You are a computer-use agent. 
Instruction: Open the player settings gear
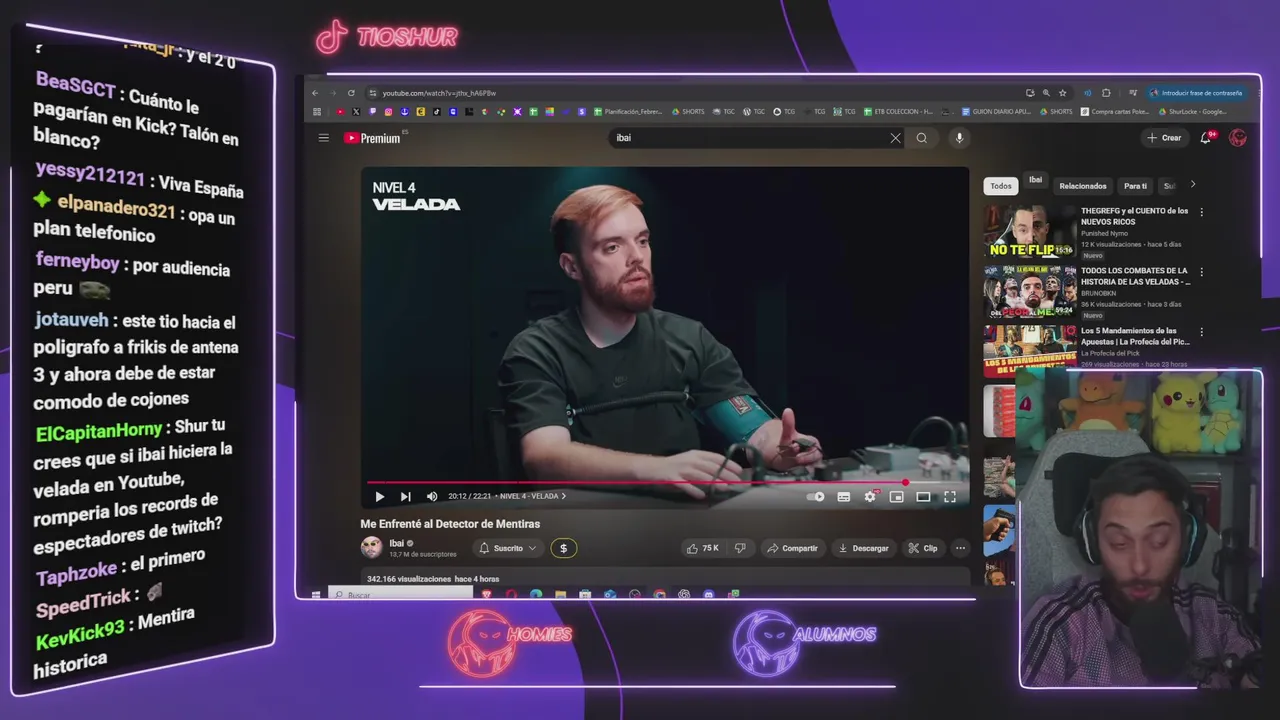click(x=870, y=496)
